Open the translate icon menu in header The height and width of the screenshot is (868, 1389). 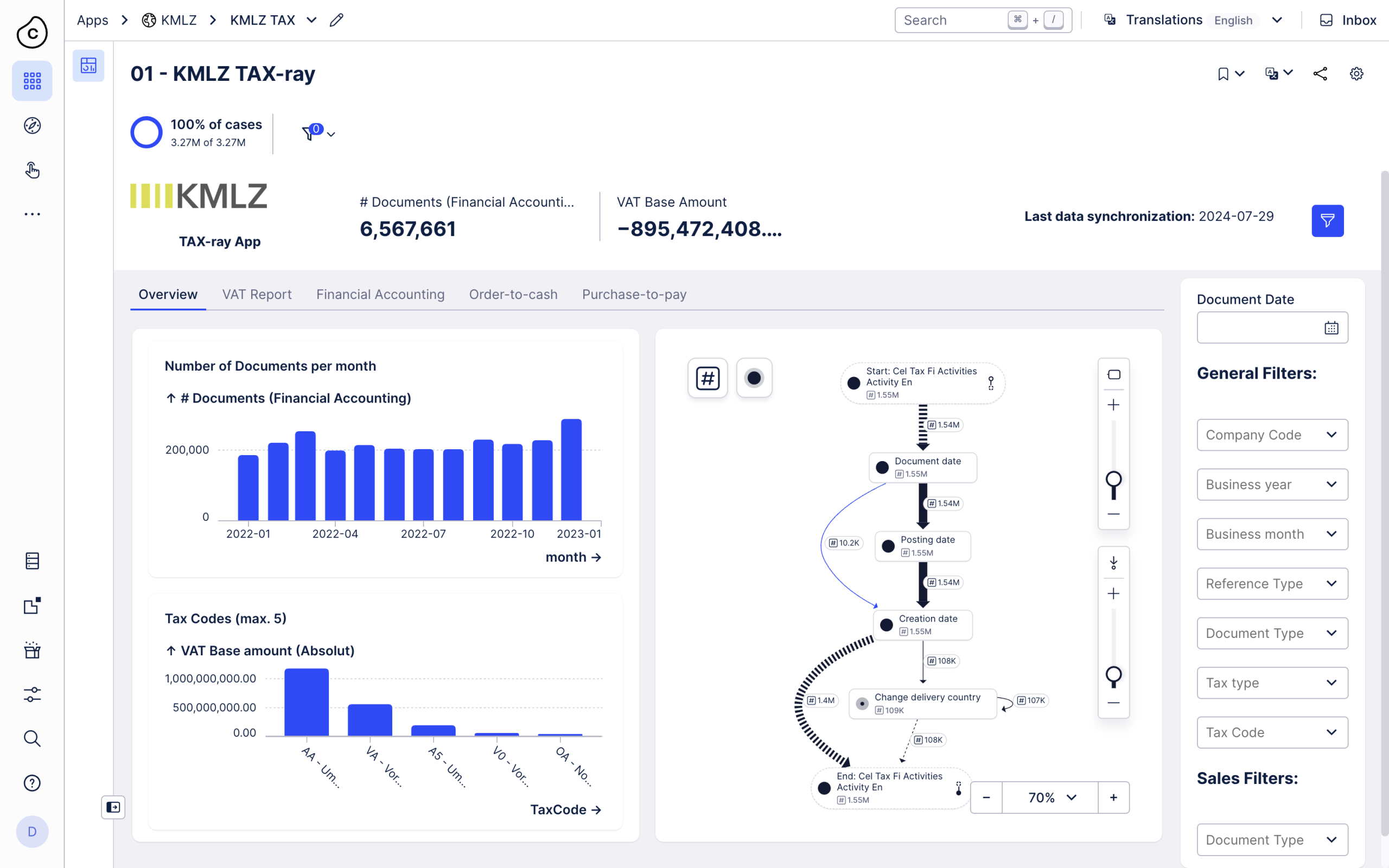coord(1279,73)
